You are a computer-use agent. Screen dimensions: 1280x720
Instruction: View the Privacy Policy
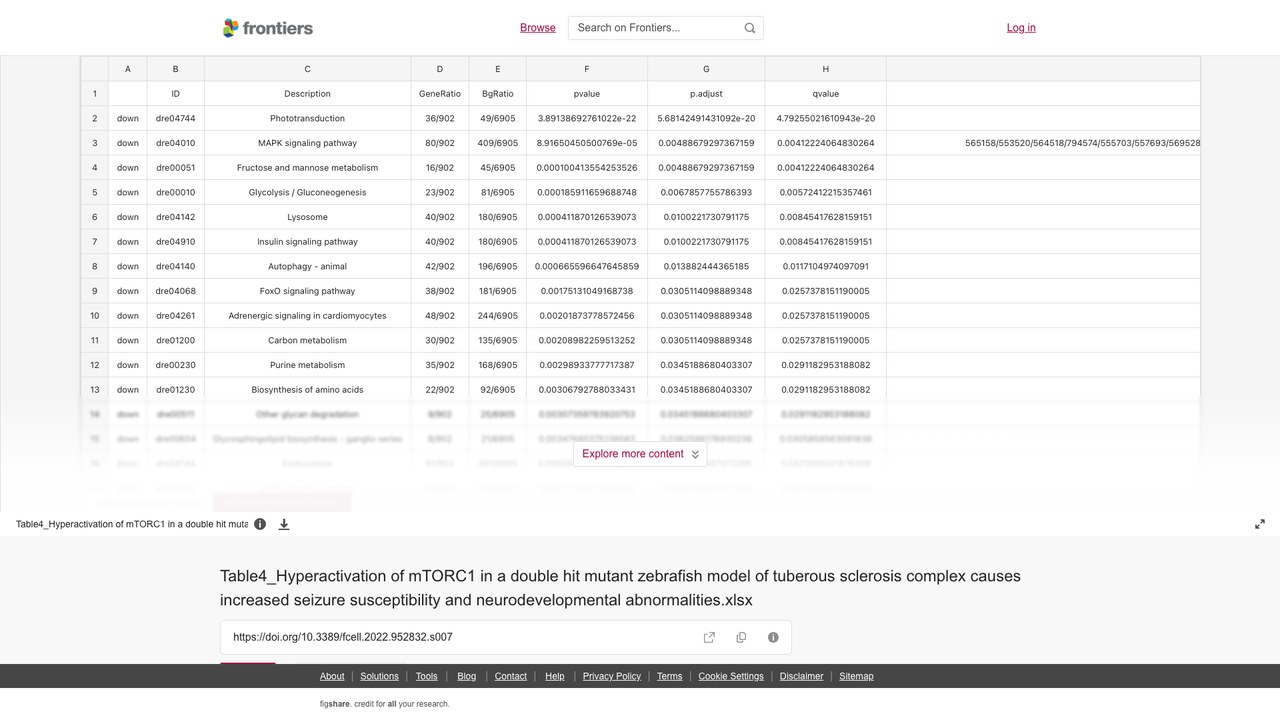click(612, 676)
